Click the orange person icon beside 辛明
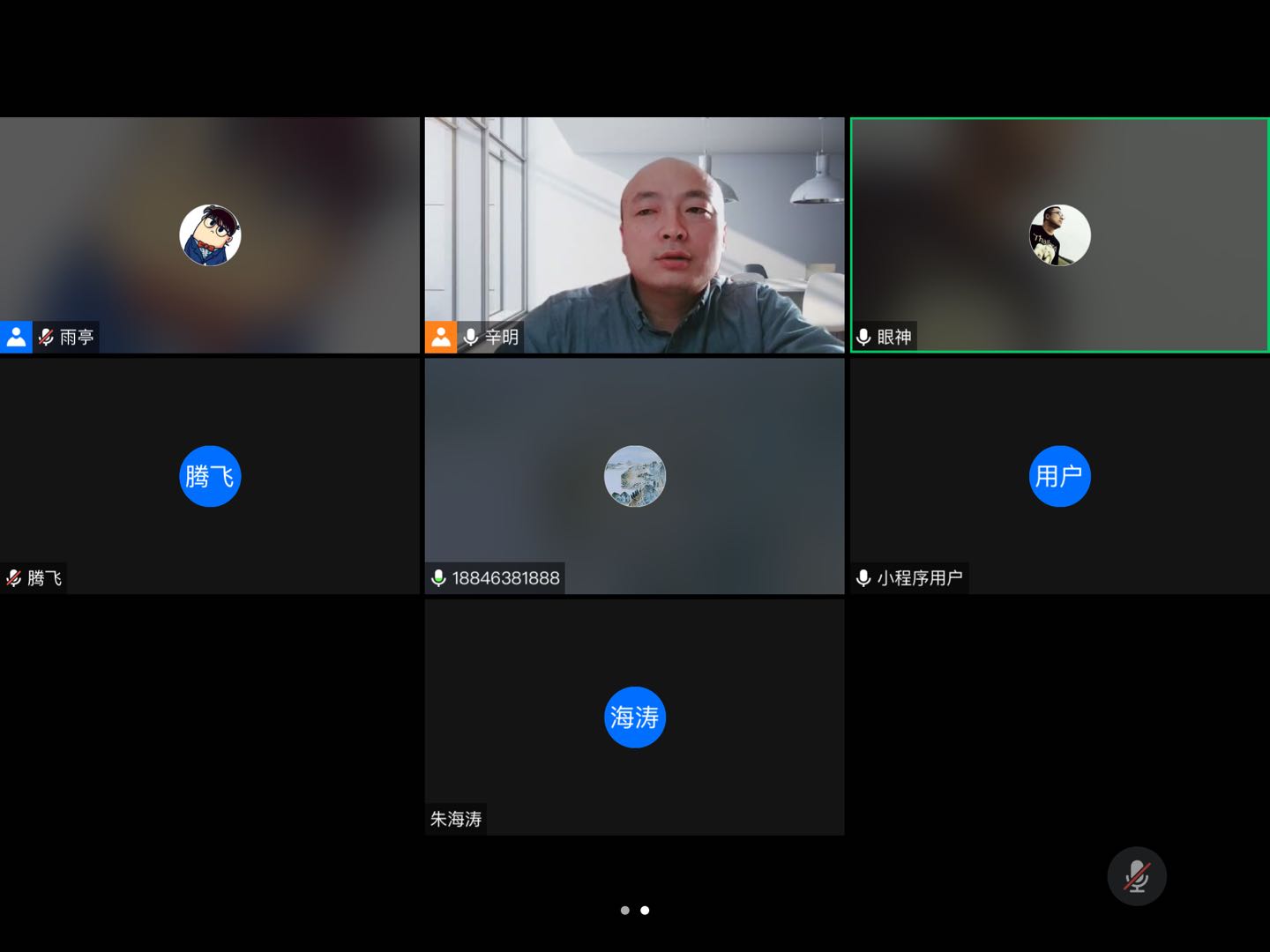This screenshot has width=1270, height=952. point(441,337)
